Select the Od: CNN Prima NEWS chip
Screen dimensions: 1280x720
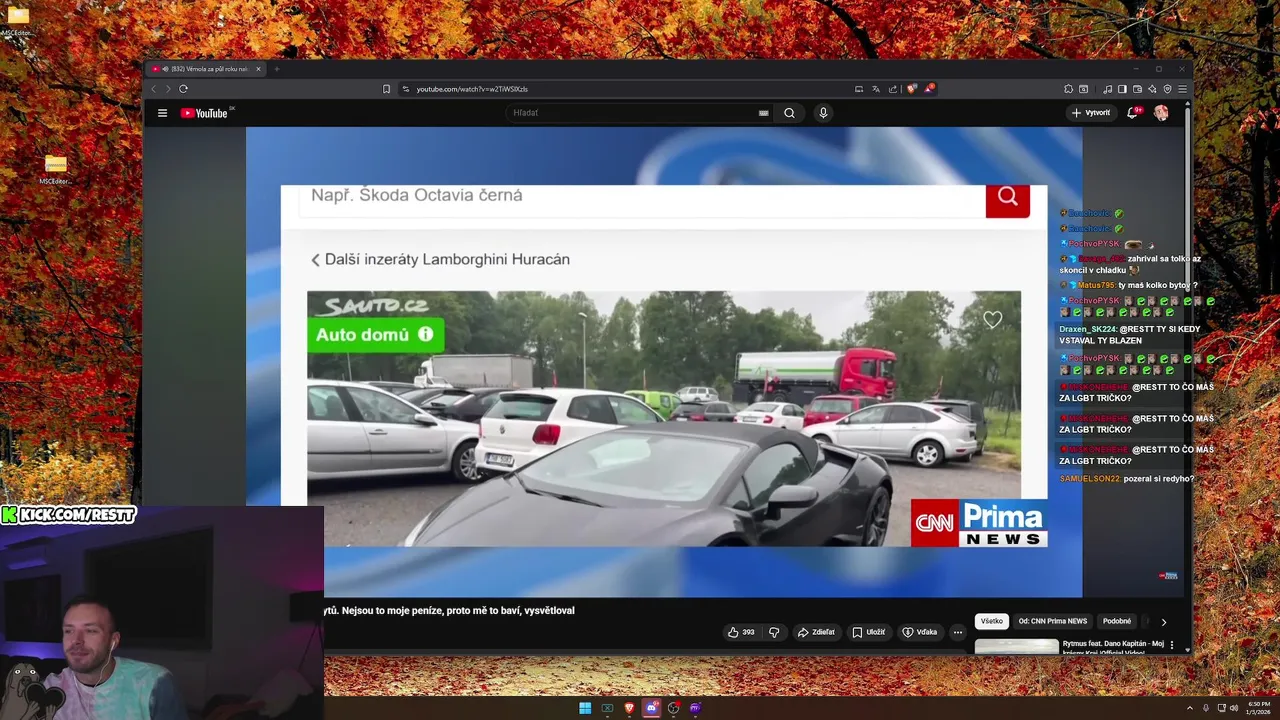click(x=1053, y=621)
